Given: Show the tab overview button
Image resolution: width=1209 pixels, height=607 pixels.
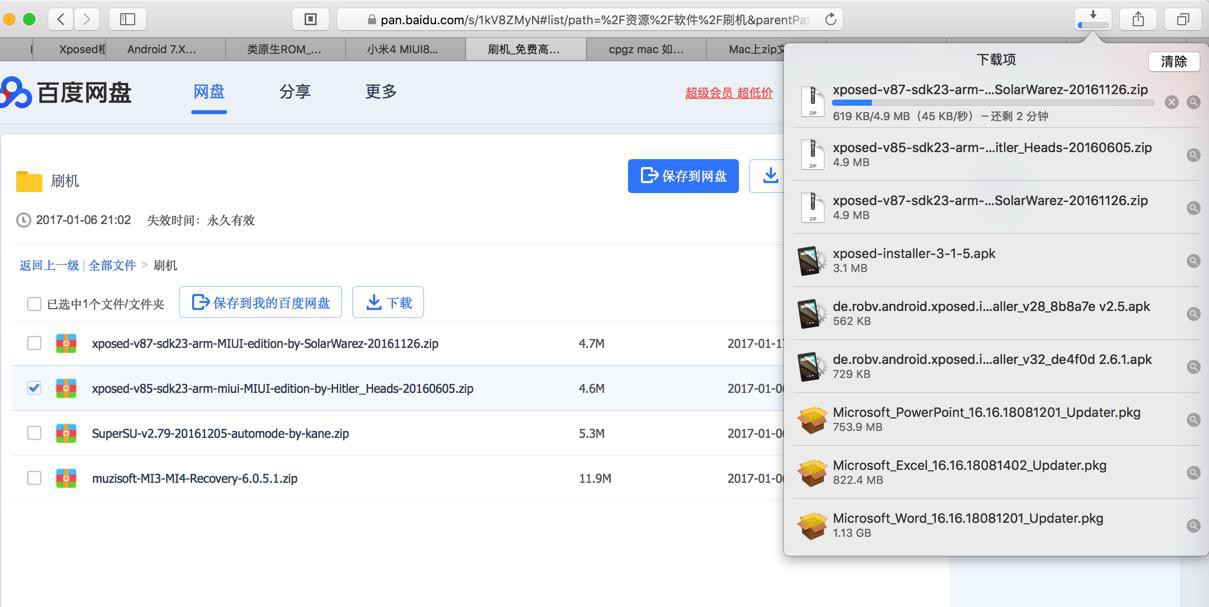Looking at the screenshot, I should point(1182,19).
